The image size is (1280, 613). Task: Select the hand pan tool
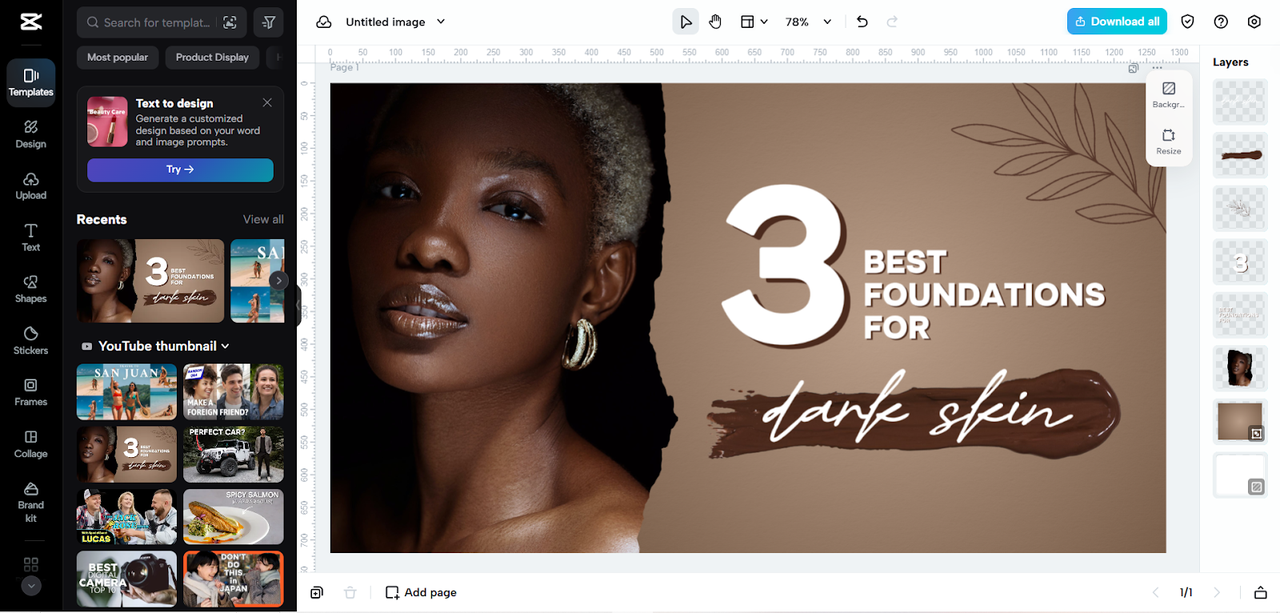[x=715, y=22]
